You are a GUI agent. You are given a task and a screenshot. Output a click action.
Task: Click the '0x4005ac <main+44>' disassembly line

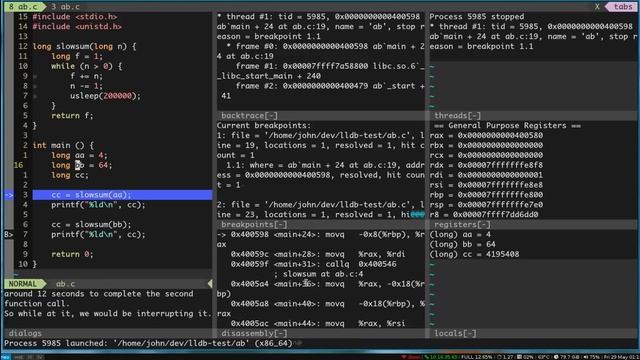(x=318, y=324)
